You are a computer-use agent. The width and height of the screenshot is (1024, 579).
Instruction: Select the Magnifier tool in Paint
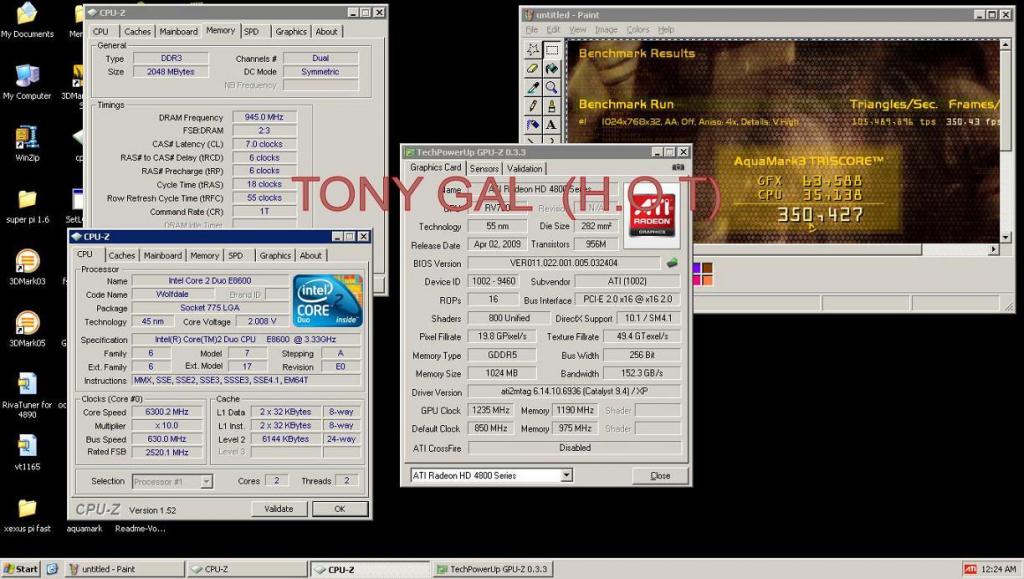pyautogui.click(x=552, y=87)
